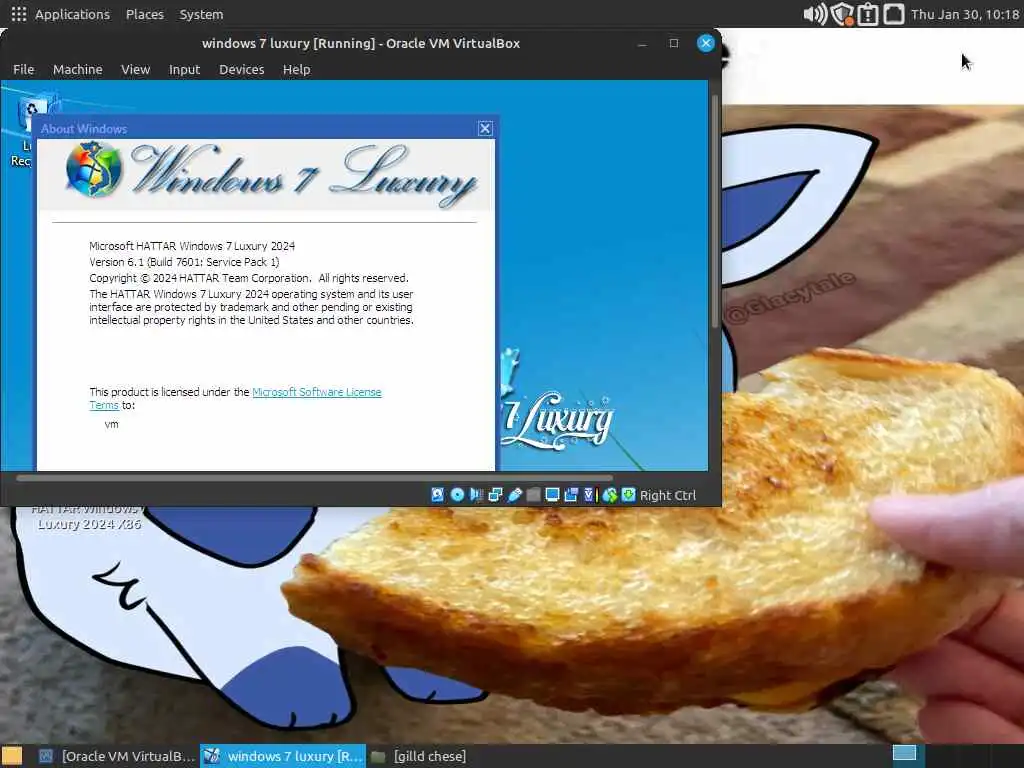Open the System menu

201,14
